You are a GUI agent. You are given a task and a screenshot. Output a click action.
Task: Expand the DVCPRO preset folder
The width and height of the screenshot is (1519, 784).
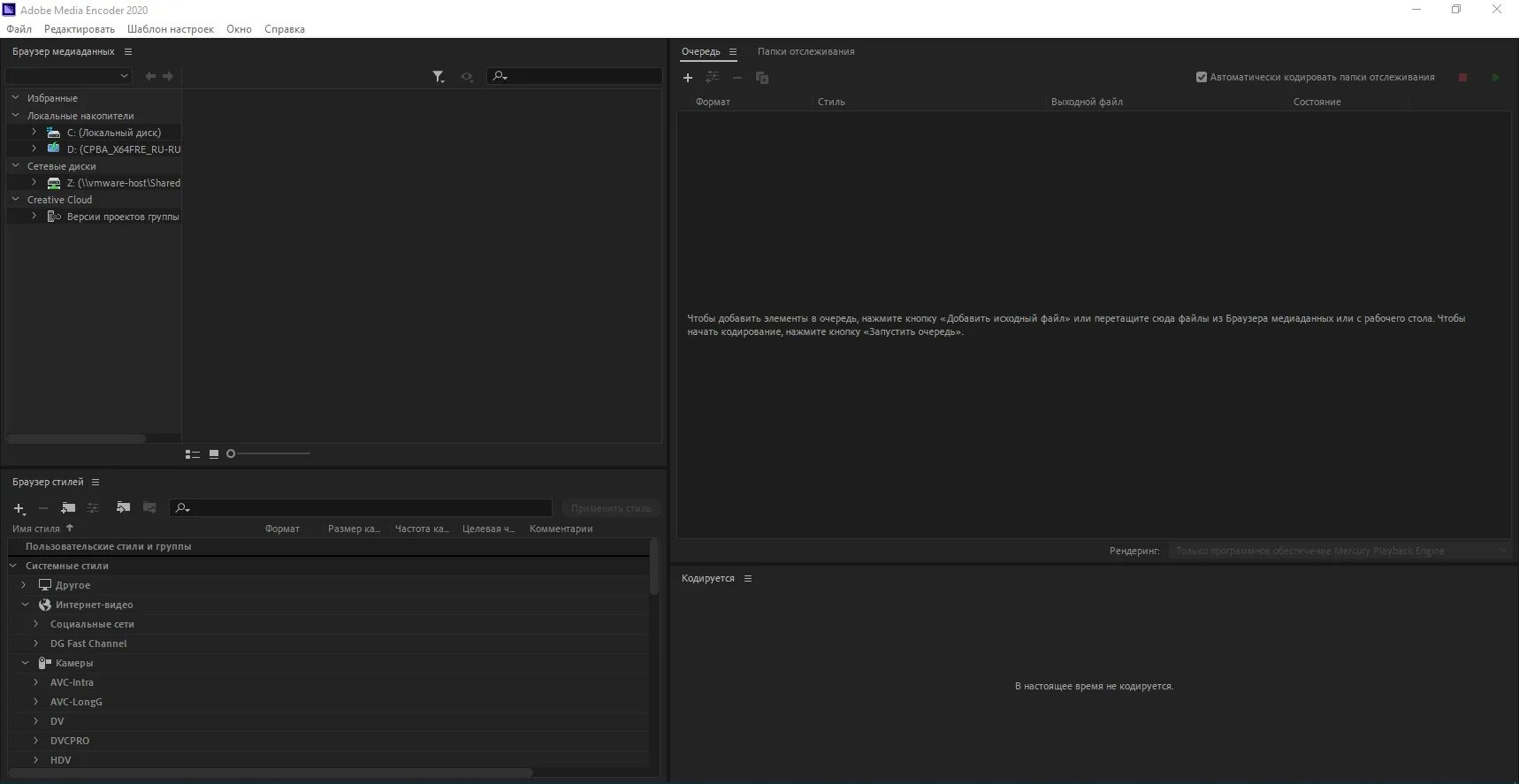tap(36, 741)
